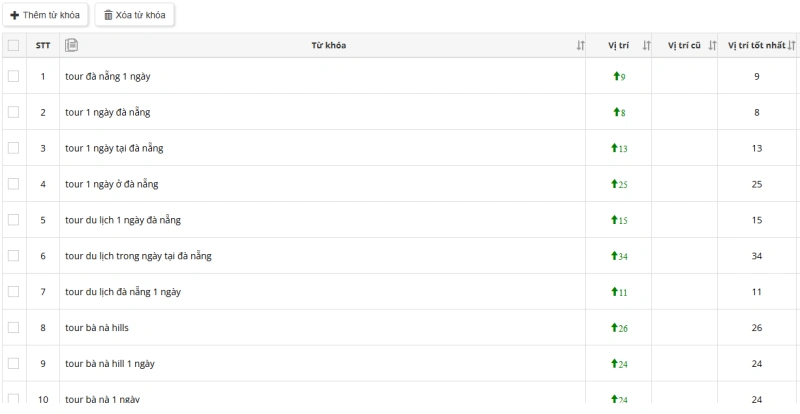Image resolution: width=800 pixels, height=414 pixels.
Task: Click the sort arrows for Vị trí column
Action: [x=646, y=45]
